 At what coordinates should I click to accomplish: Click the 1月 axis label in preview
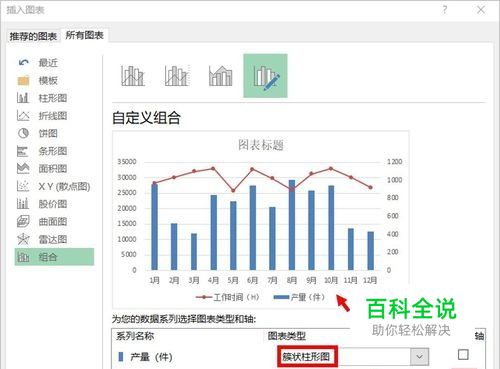tap(154, 280)
